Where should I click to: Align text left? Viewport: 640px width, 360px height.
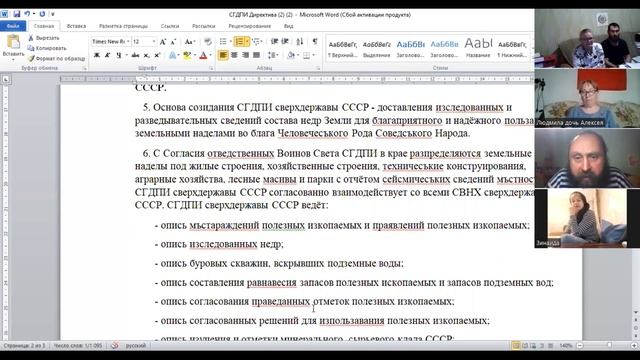point(223,55)
